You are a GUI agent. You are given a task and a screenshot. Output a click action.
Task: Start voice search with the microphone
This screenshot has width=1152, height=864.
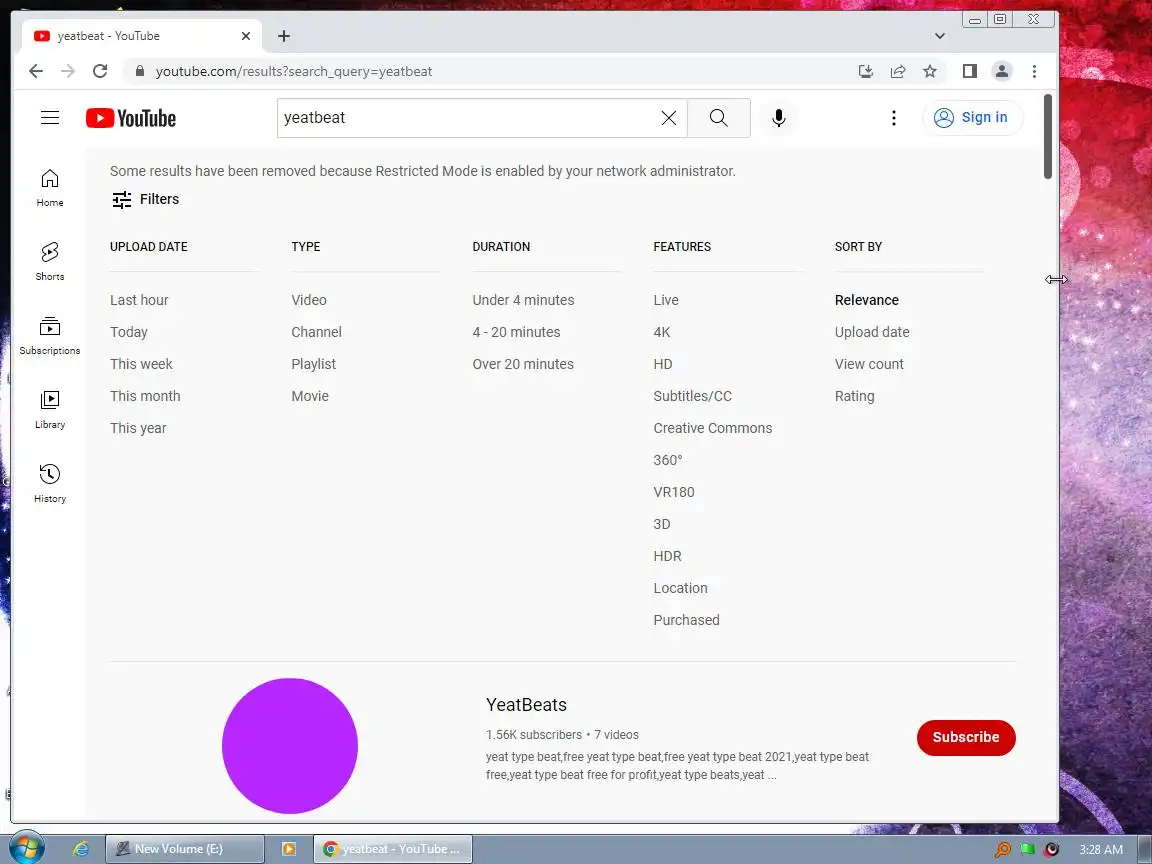pyautogui.click(x=779, y=118)
